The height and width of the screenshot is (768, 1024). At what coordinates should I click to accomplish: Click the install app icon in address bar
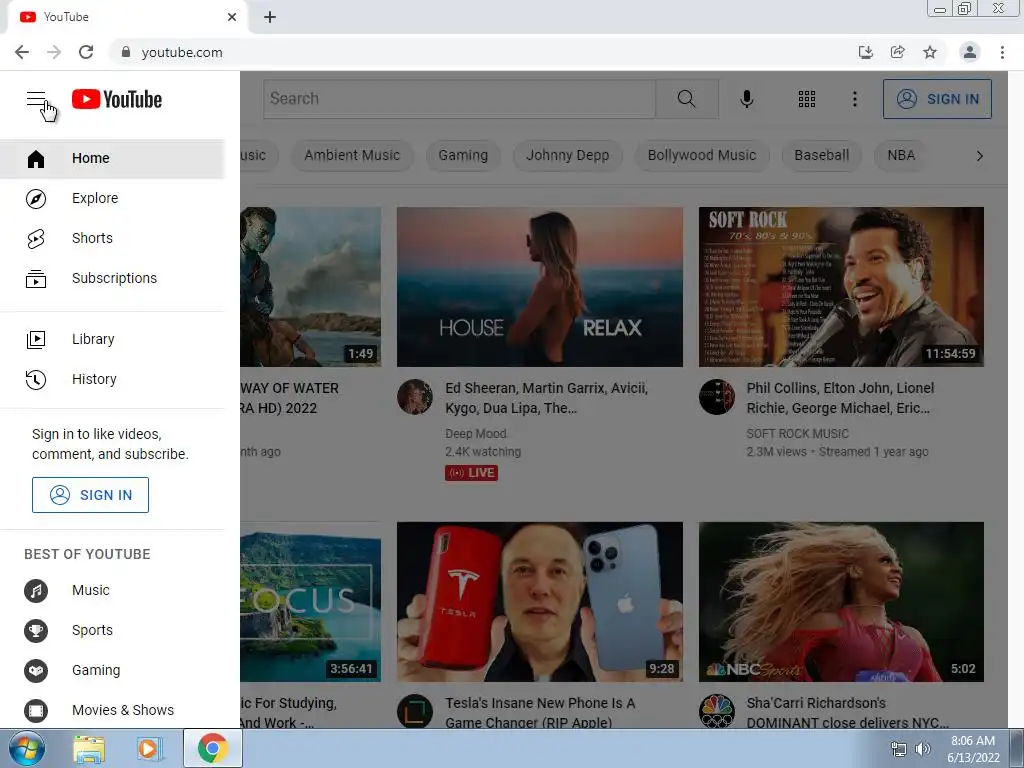(865, 52)
